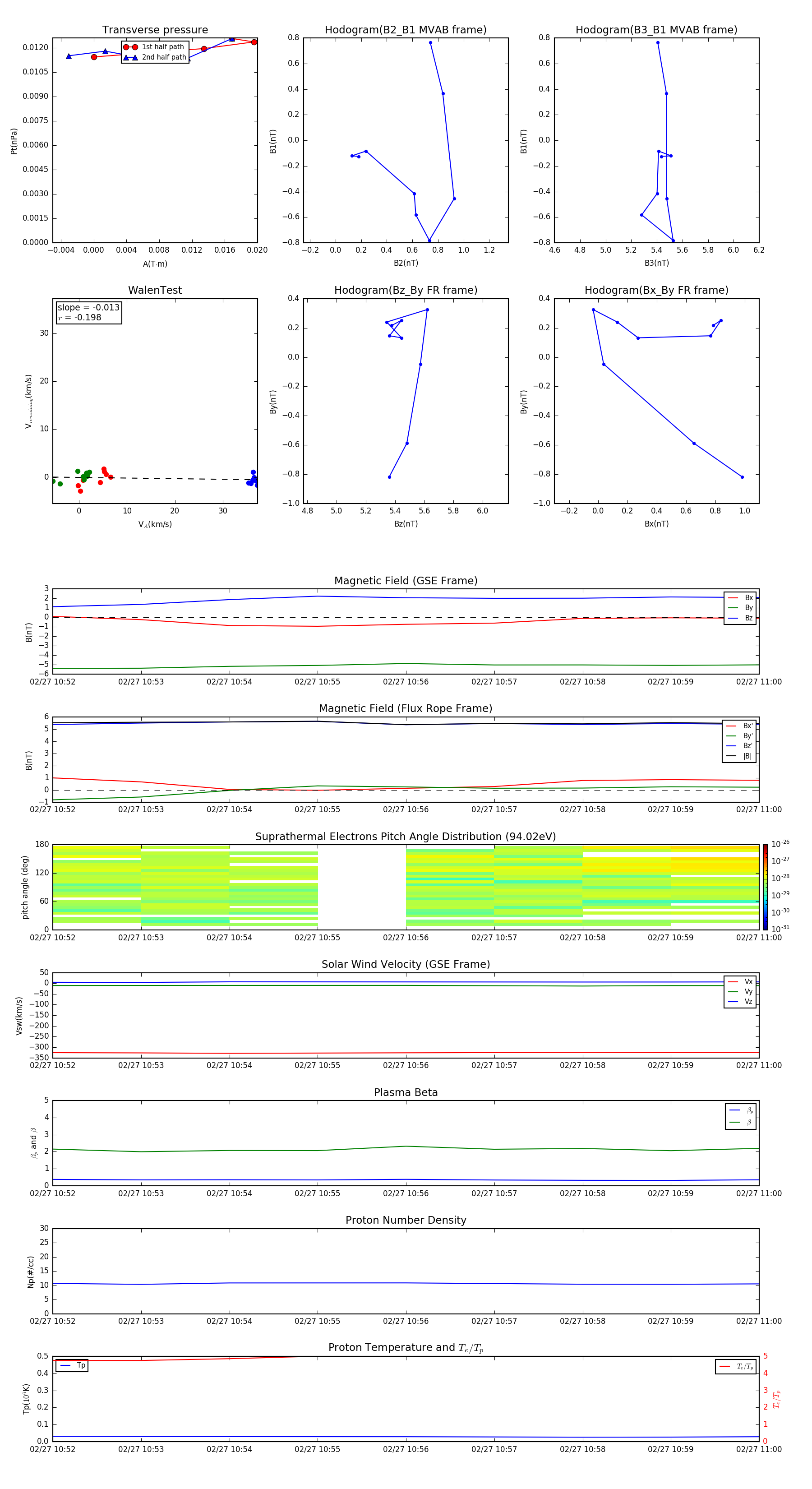
Task: Click the 'Plasma Beta' panel title
Action: coord(406,1093)
